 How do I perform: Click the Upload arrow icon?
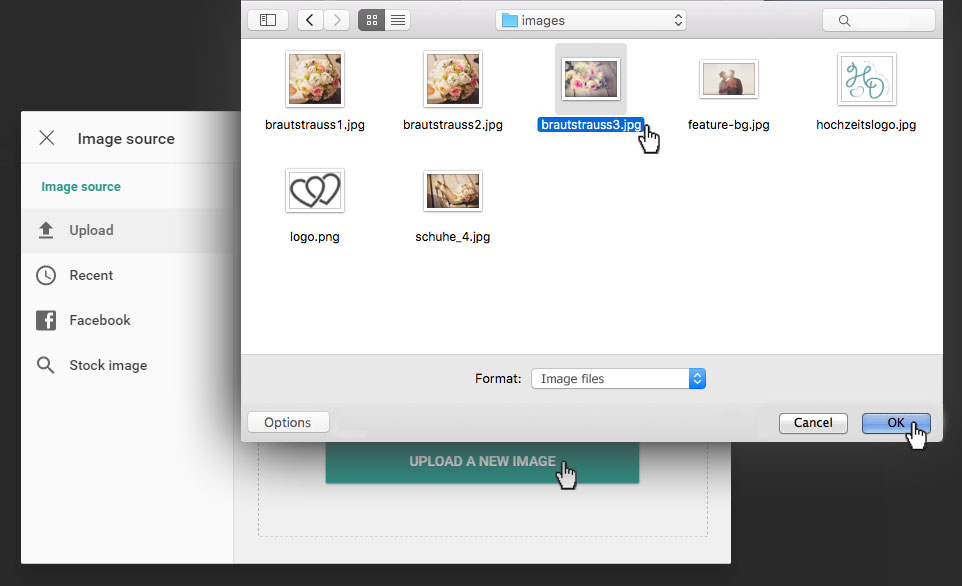46,230
